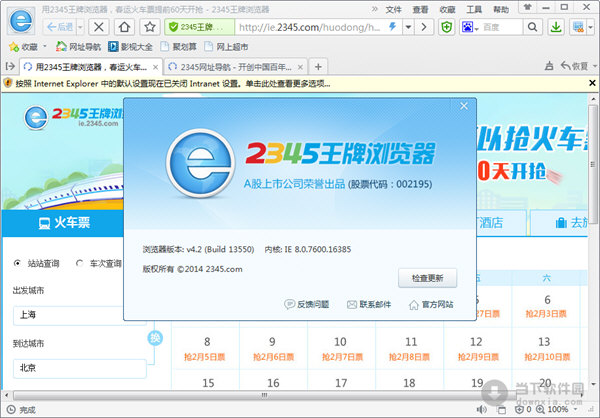600x418 pixels.
Task: Toggle the status bar speaker mute icon
Action: (482, 410)
